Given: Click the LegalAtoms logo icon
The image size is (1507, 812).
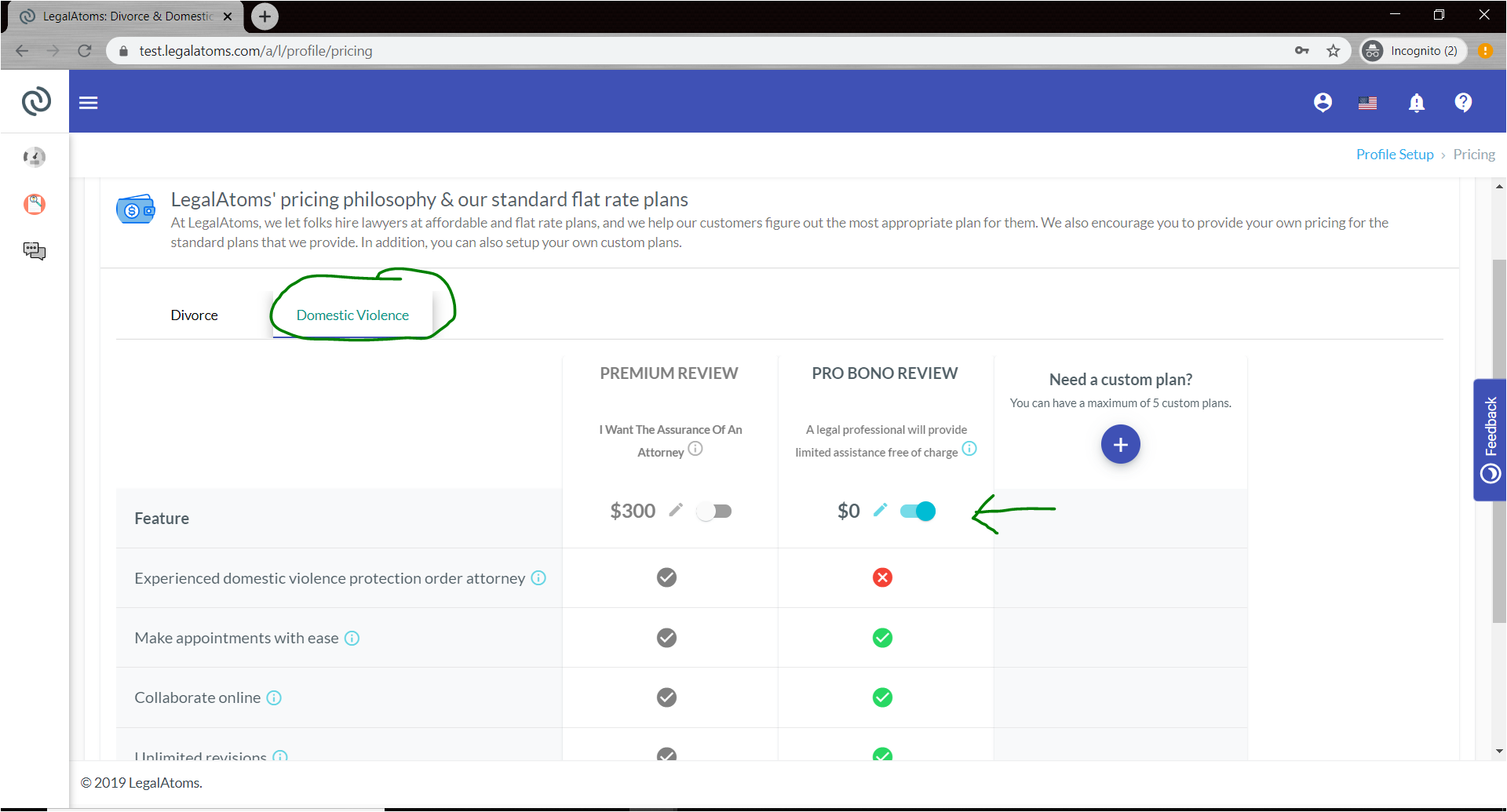Looking at the screenshot, I should click(x=36, y=101).
